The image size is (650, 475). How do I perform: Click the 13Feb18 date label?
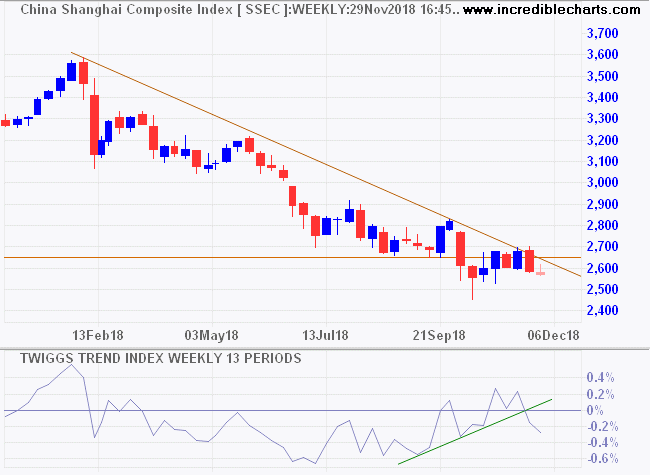pyautogui.click(x=98, y=335)
